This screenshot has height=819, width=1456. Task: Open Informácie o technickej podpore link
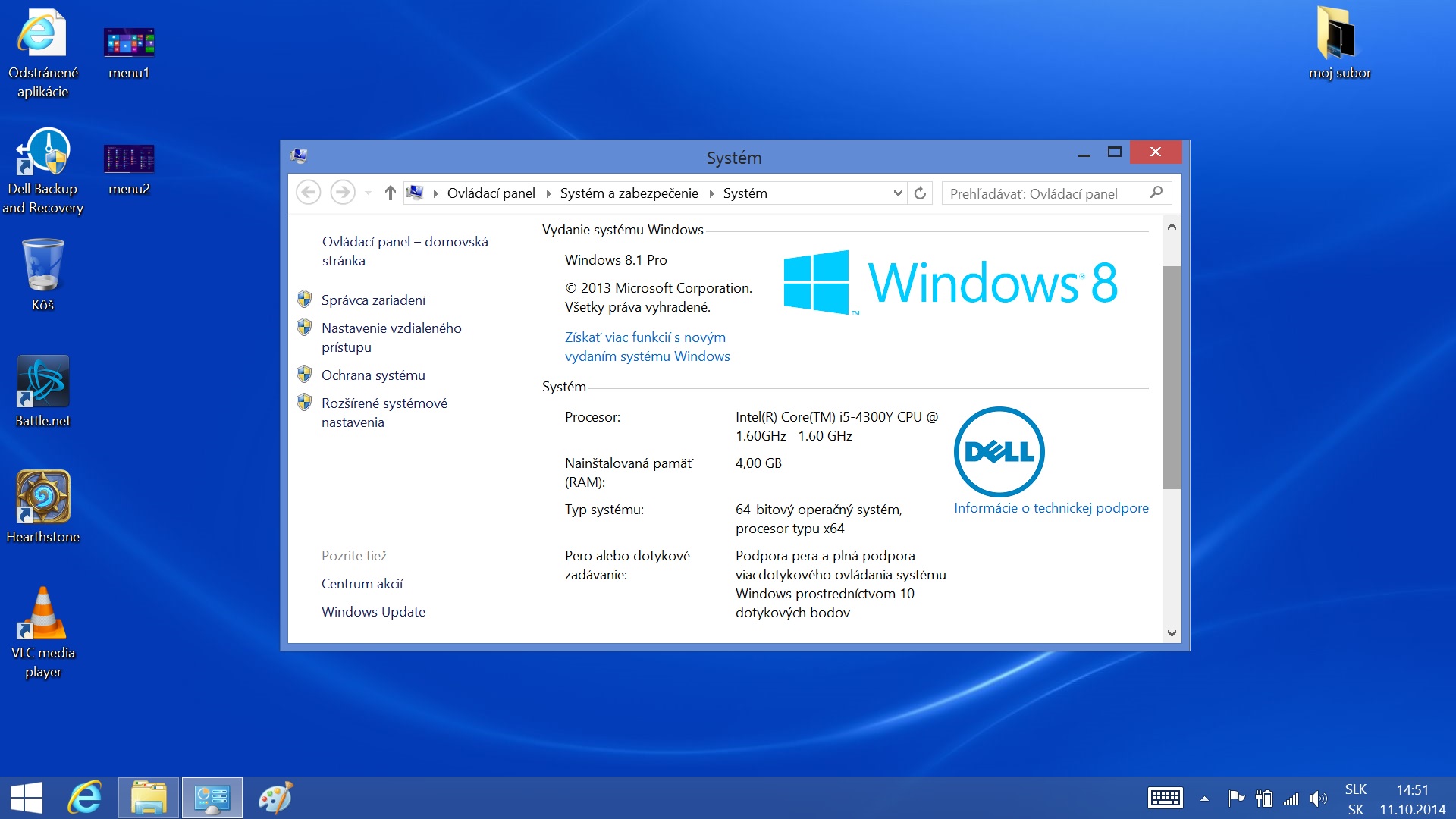(1051, 507)
